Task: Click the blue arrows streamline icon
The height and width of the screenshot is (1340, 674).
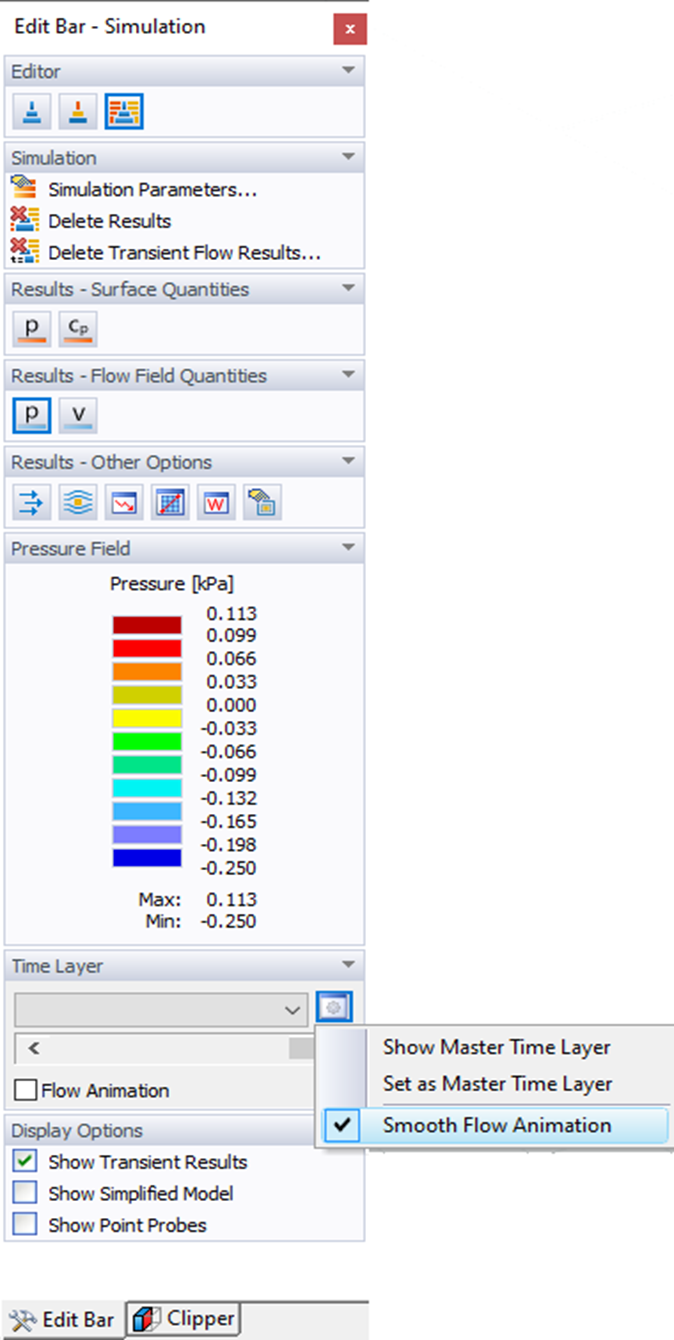Action: pos(32,502)
